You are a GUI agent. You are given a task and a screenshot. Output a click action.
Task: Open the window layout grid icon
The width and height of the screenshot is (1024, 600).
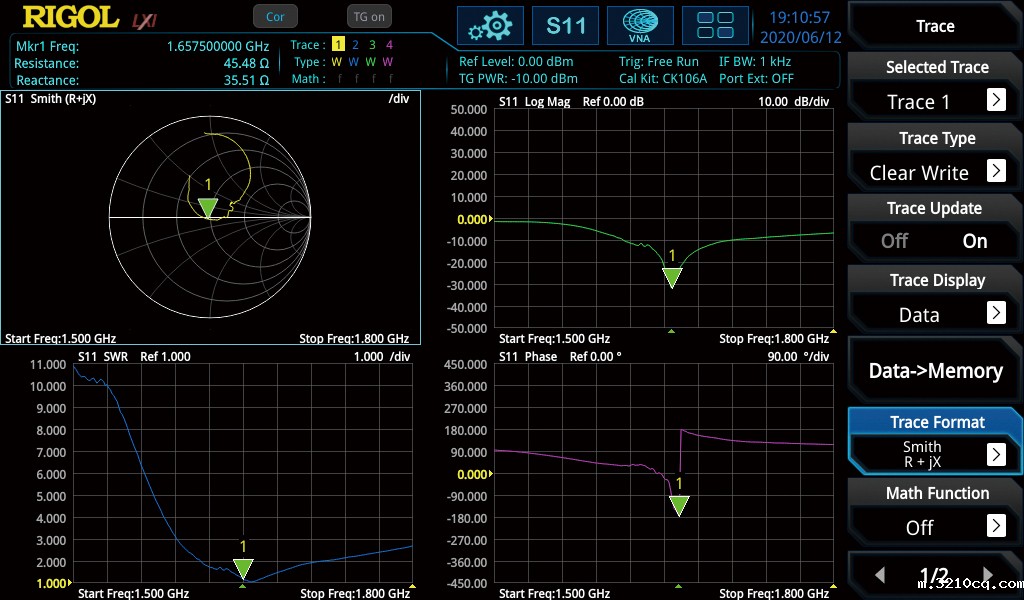pyautogui.click(x=715, y=26)
